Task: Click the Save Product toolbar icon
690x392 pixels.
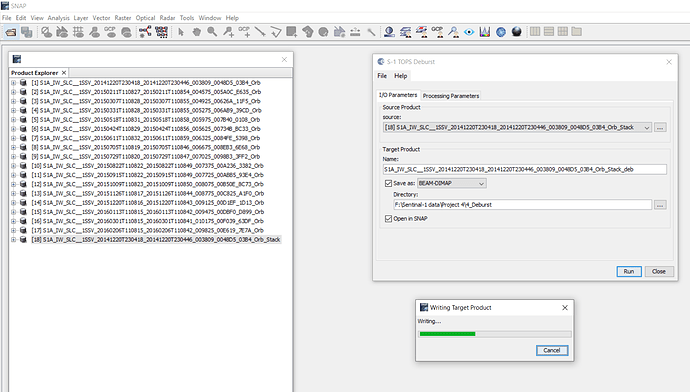Action: pyautogui.click(x=27, y=32)
